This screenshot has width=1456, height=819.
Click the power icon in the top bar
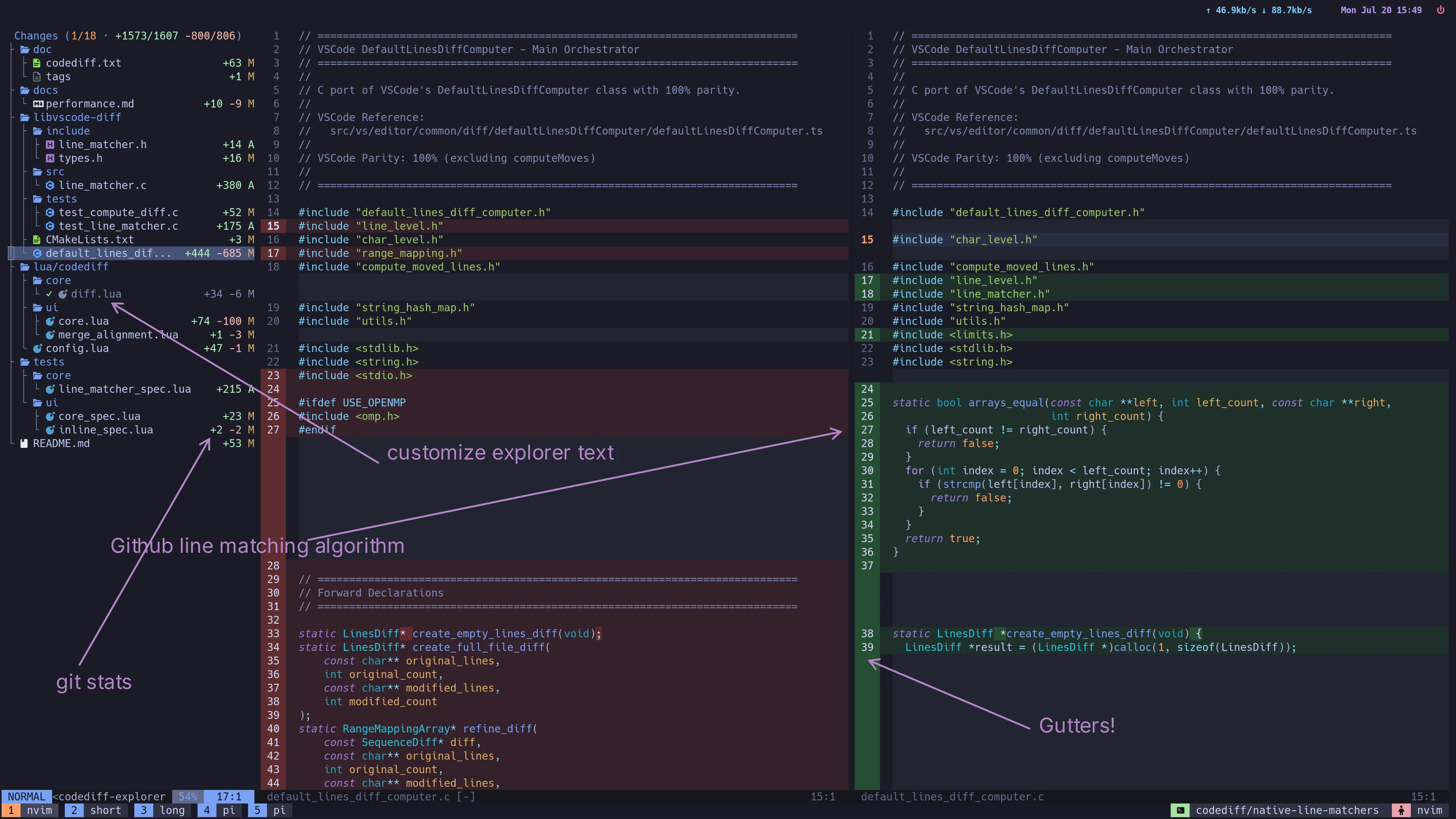(x=1440, y=10)
